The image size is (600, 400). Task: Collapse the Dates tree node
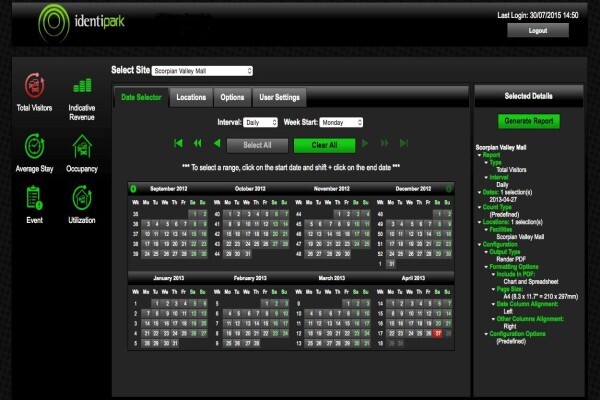[x=479, y=192]
